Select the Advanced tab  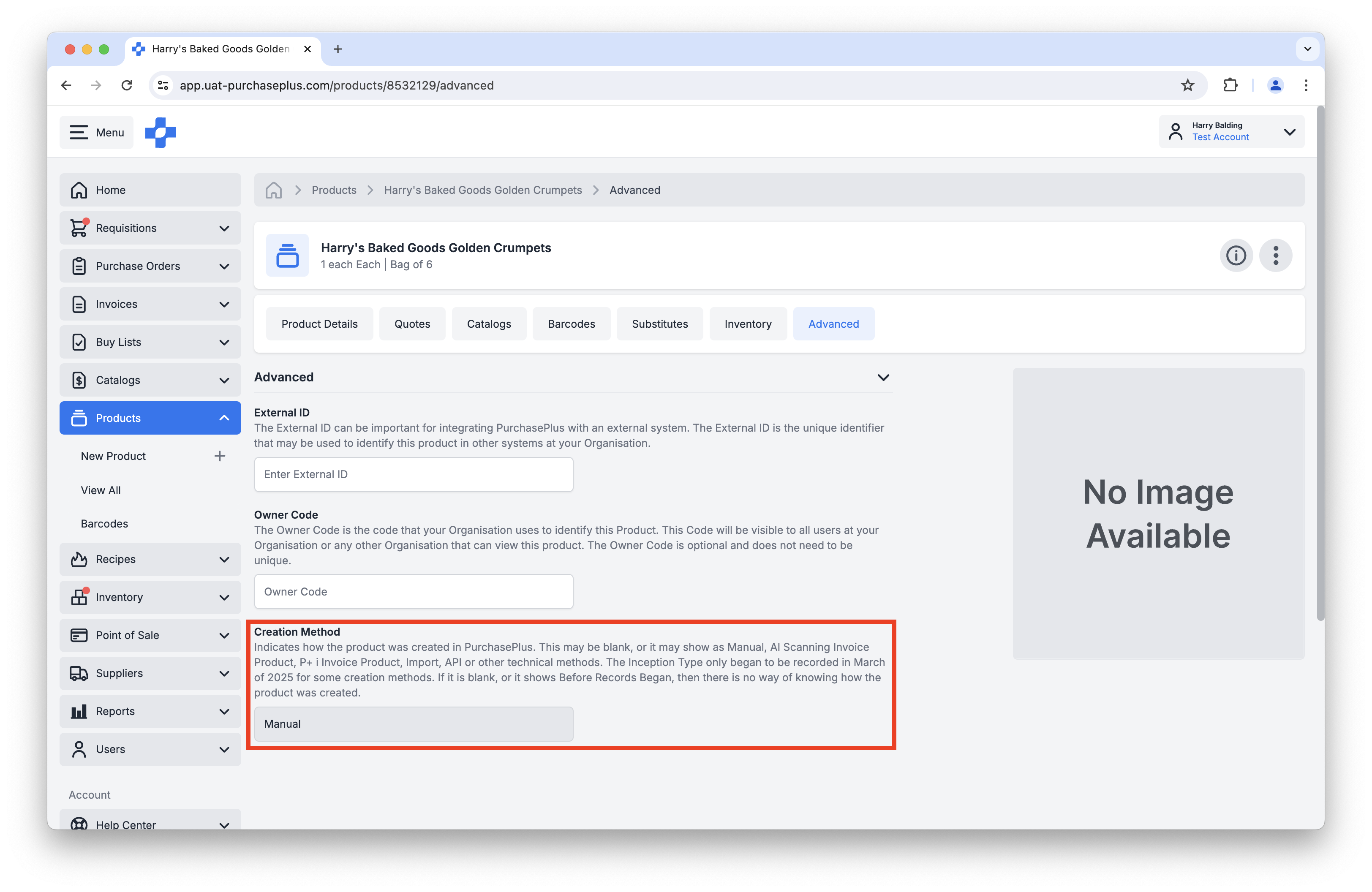(833, 324)
